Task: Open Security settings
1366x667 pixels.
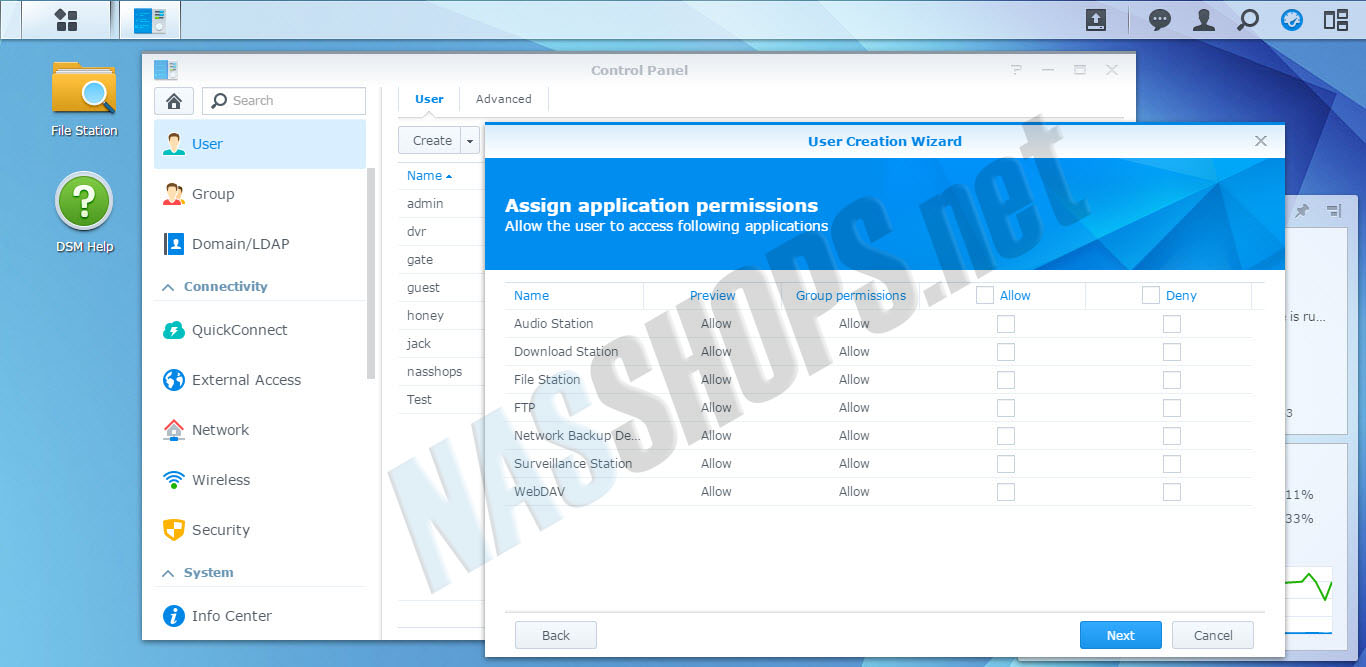Action: [260, 530]
